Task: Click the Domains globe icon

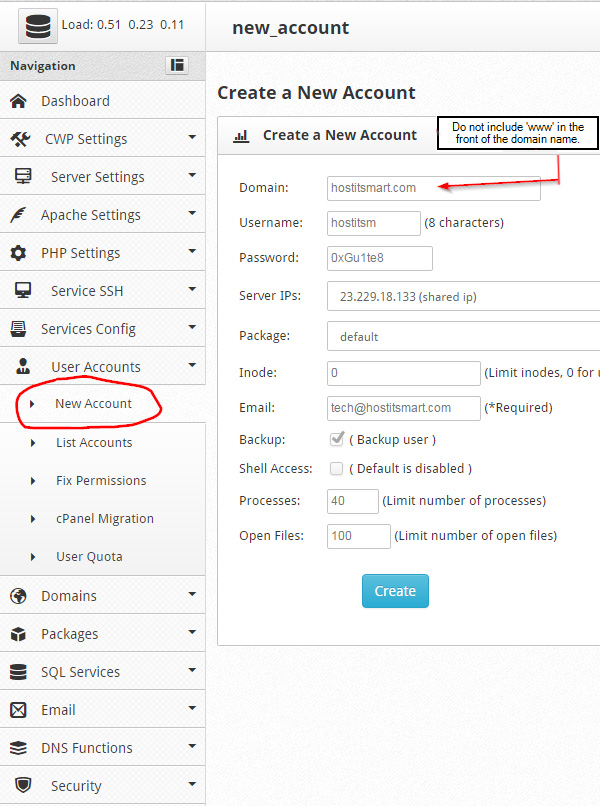Action: coord(18,596)
